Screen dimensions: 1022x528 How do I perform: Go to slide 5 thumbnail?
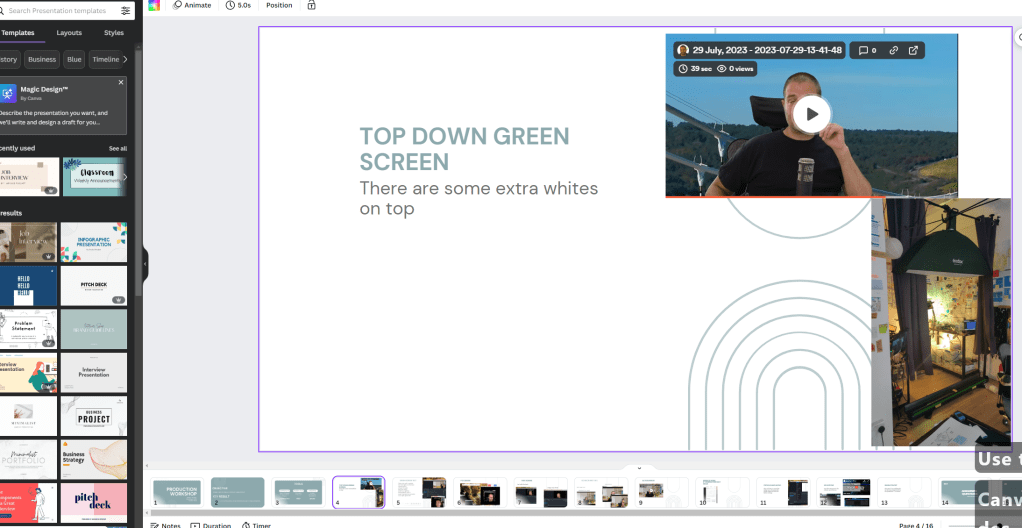(420, 492)
